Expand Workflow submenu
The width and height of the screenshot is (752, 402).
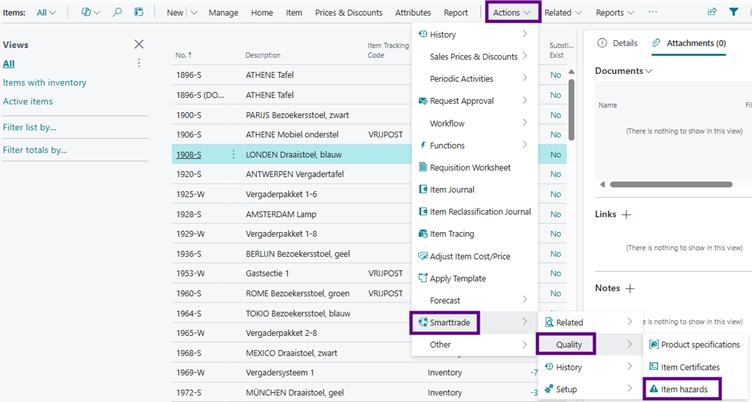(474, 123)
